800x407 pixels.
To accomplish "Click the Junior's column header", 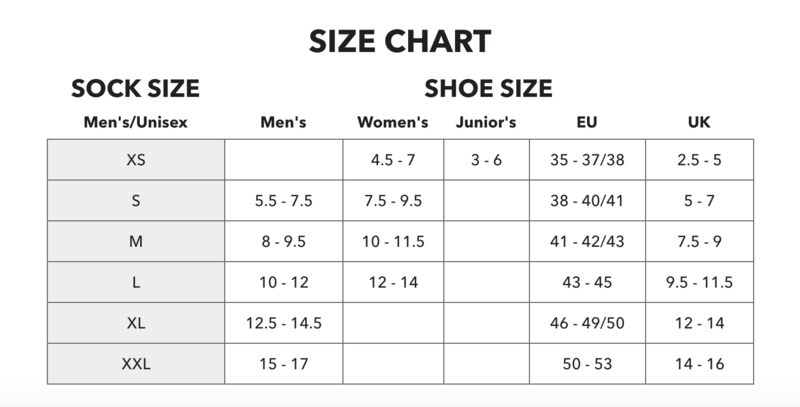I will (485, 123).
